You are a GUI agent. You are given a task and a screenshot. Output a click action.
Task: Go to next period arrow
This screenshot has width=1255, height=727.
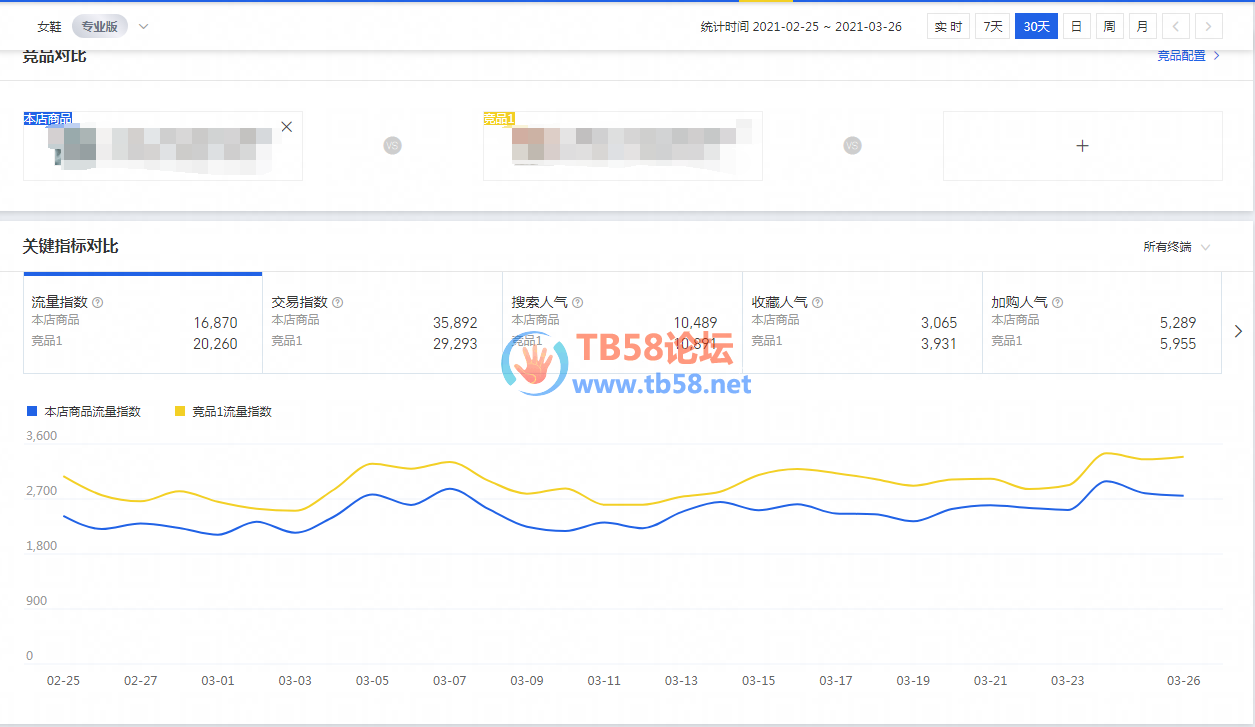(1209, 27)
